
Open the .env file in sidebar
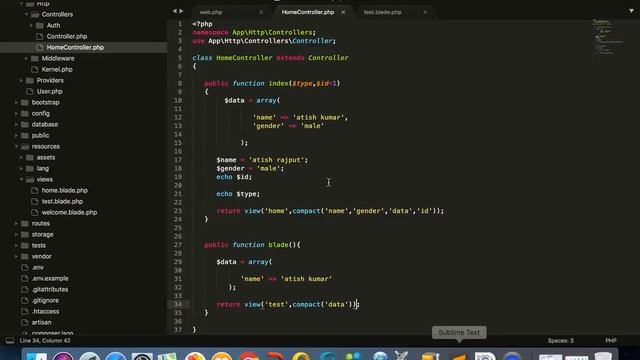[38, 268]
